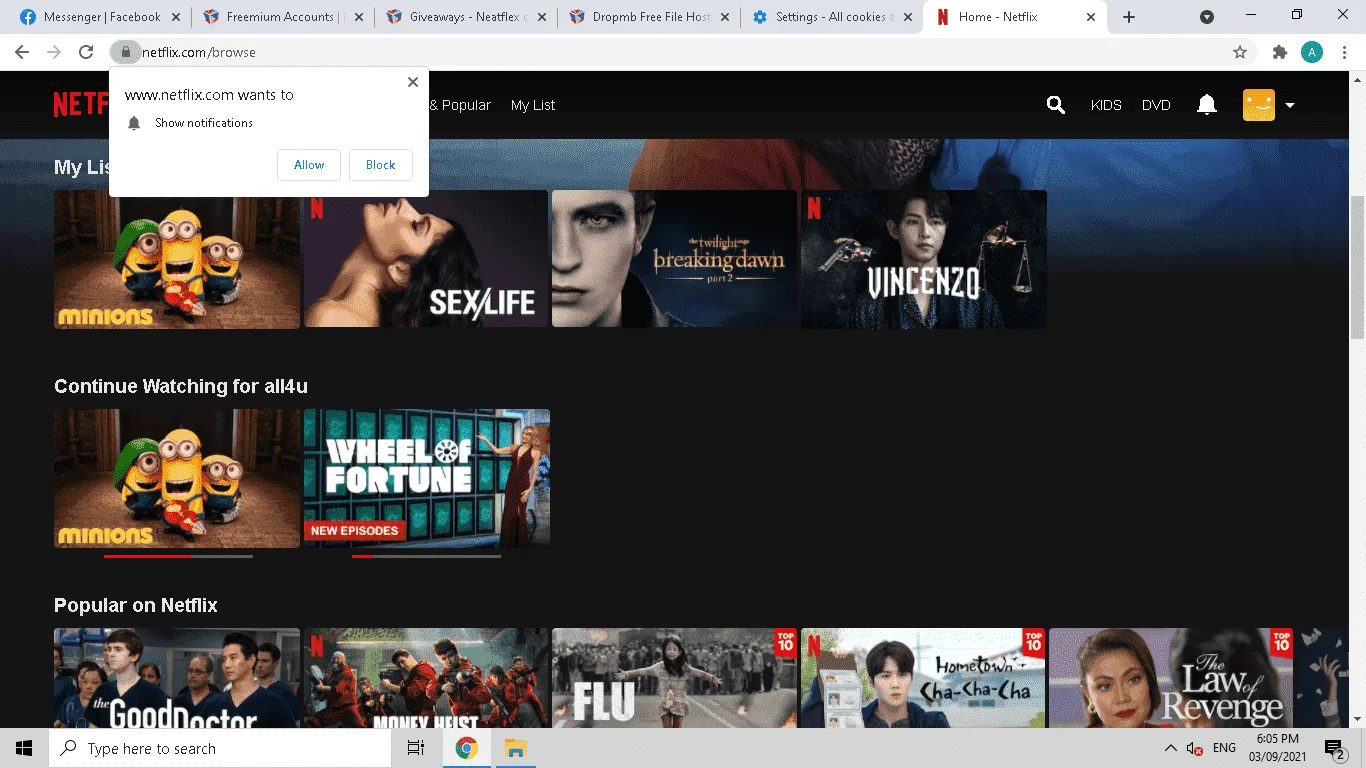Click Continue Watching for all4u heading
The height and width of the screenshot is (768, 1366).
click(x=181, y=386)
